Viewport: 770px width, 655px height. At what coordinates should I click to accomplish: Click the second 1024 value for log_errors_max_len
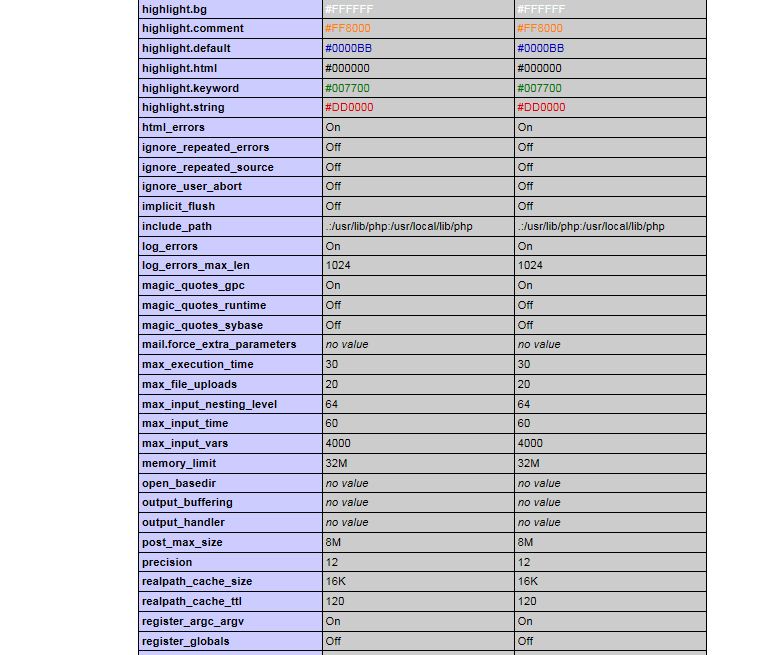tap(530, 266)
